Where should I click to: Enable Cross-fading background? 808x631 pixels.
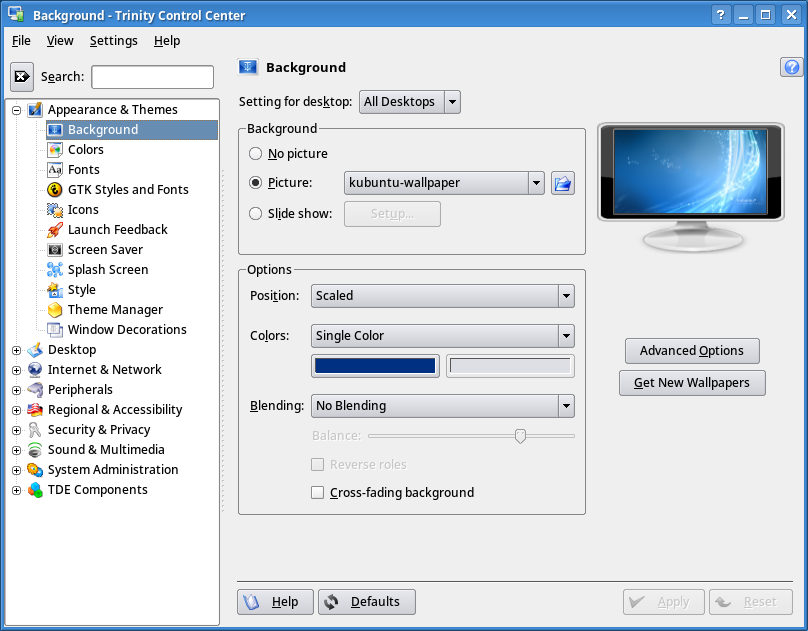click(x=317, y=492)
